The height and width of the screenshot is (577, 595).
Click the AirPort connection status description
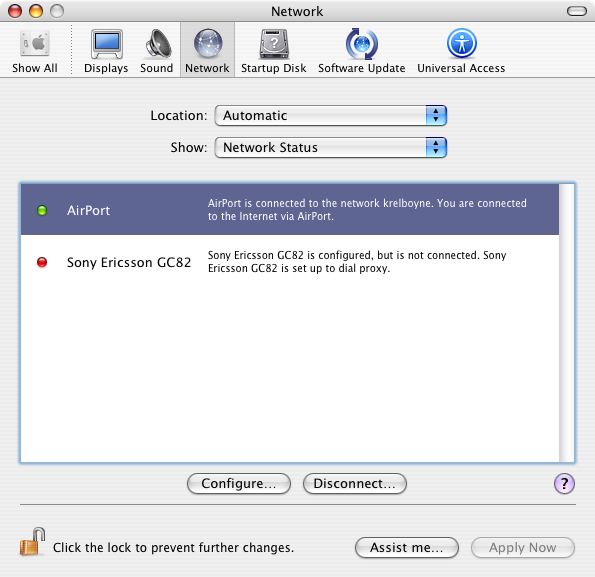point(367,209)
